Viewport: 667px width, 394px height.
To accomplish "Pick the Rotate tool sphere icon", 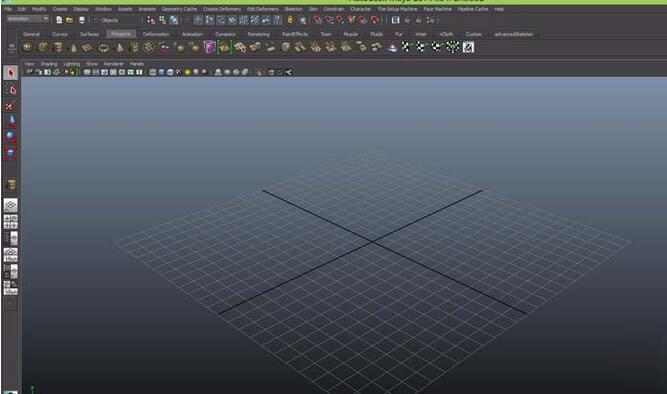I will coord(11,137).
